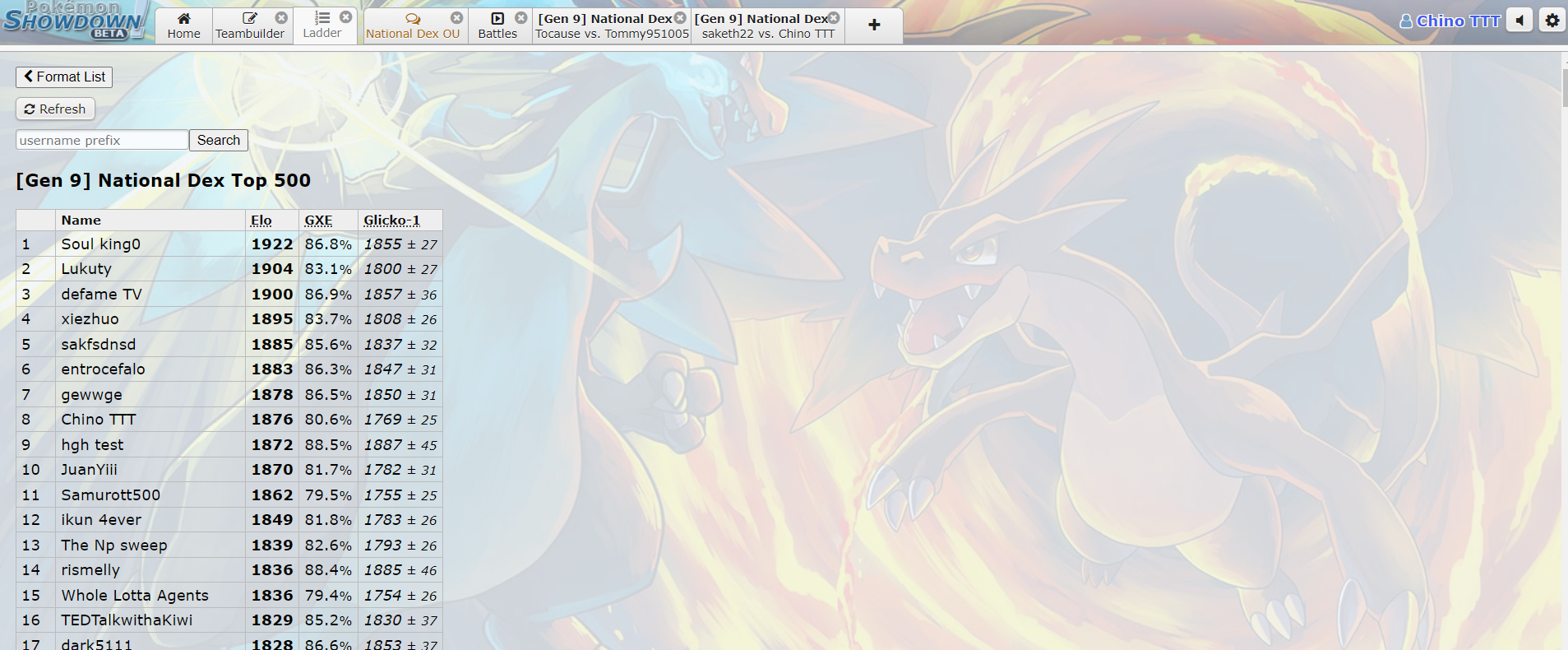Select player ikun 4ever
Viewport: 1568px width, 650px height.
coord(101,520)
